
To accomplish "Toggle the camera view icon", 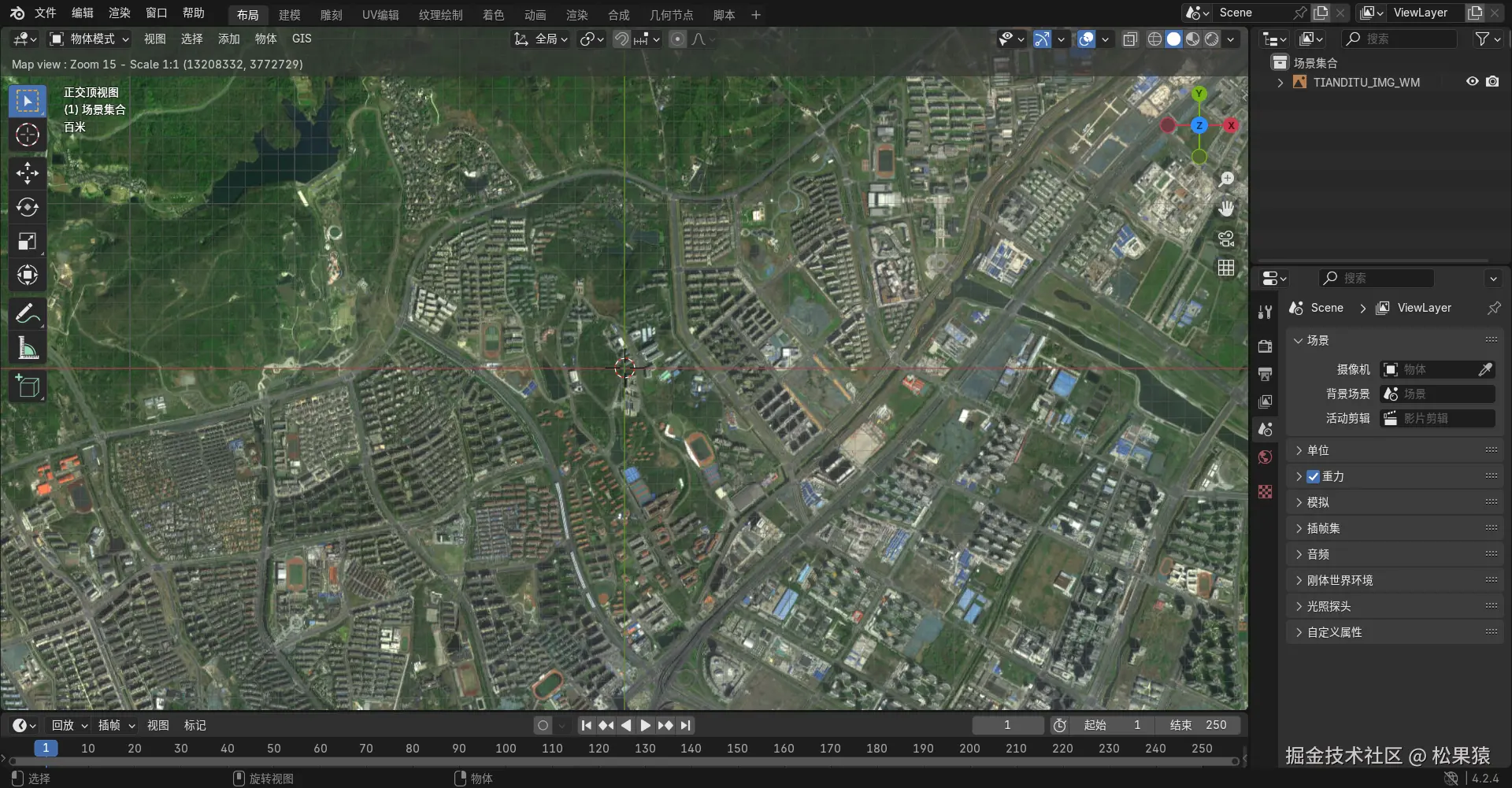I will pos(1226,239).
